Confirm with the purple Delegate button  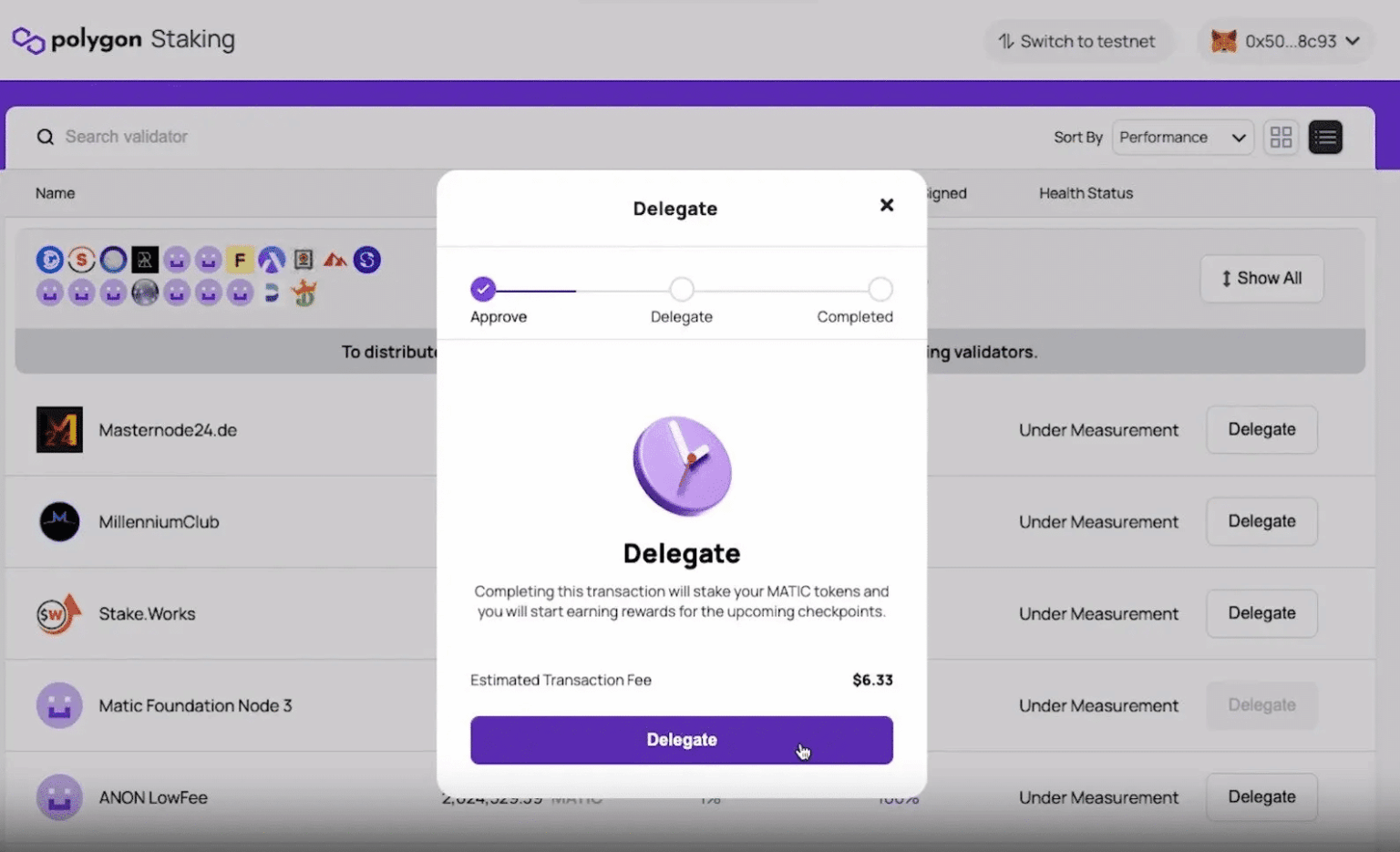click(x=681, y=740)
